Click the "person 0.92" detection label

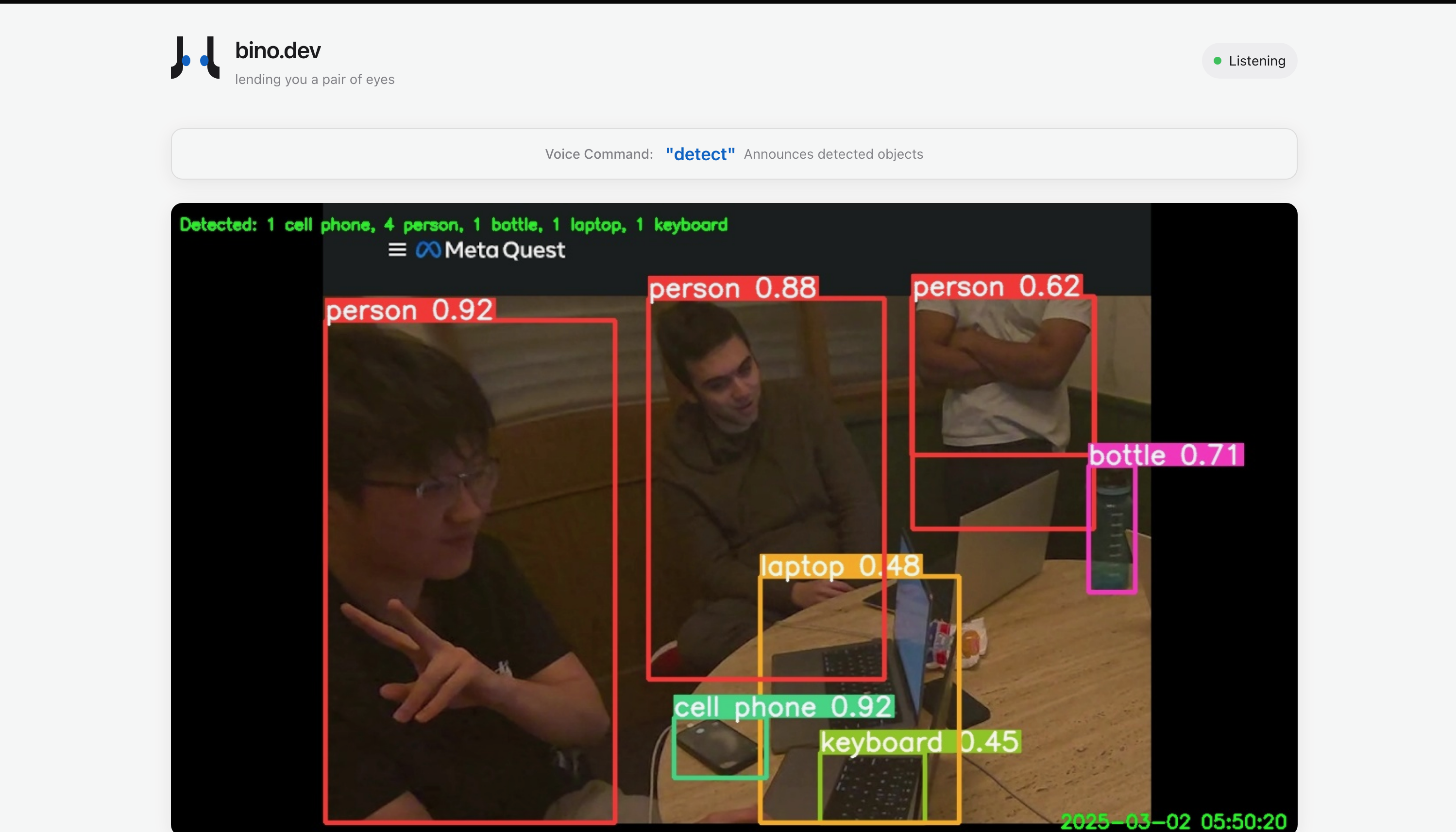(409, 310)
